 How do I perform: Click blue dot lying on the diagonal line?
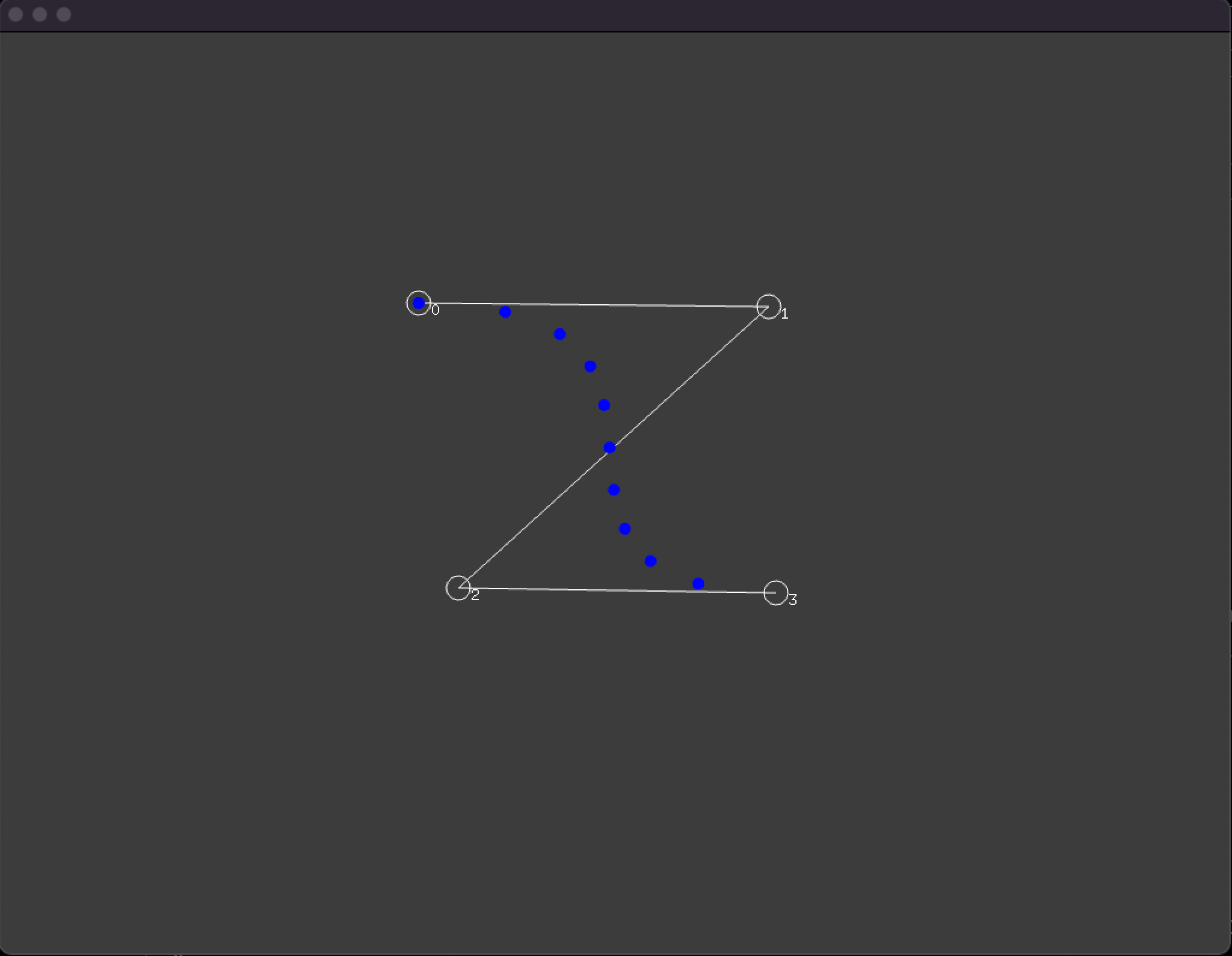click(609, 447)
